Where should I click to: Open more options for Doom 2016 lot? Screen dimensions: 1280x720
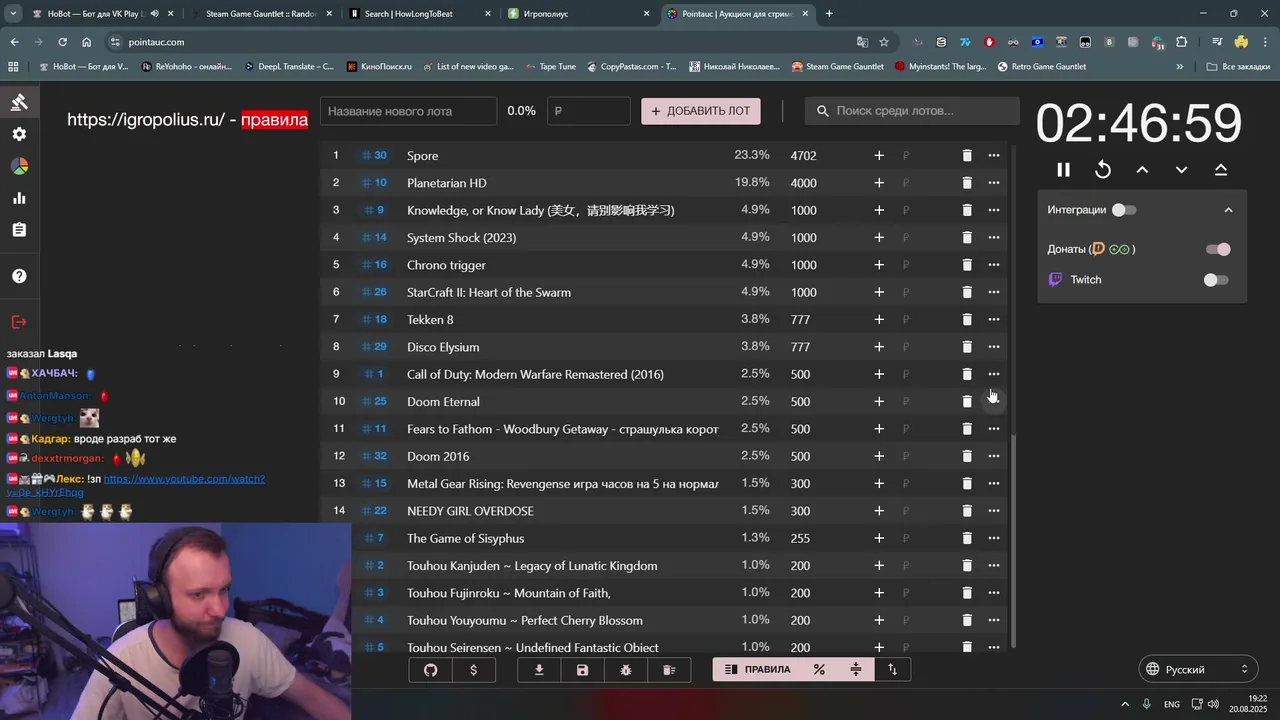[994, 456]
